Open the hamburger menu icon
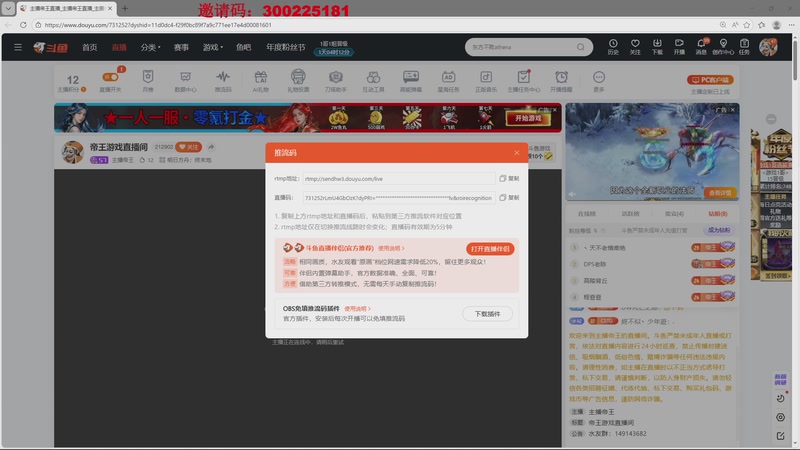 tap(18, 47)
